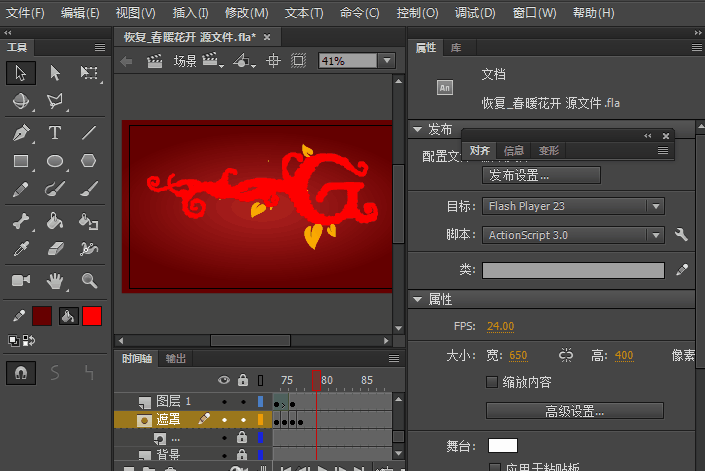This screenshot has height=471, width=705.
Task: Open the 编辑(E) menu
Action: point(80,13)
